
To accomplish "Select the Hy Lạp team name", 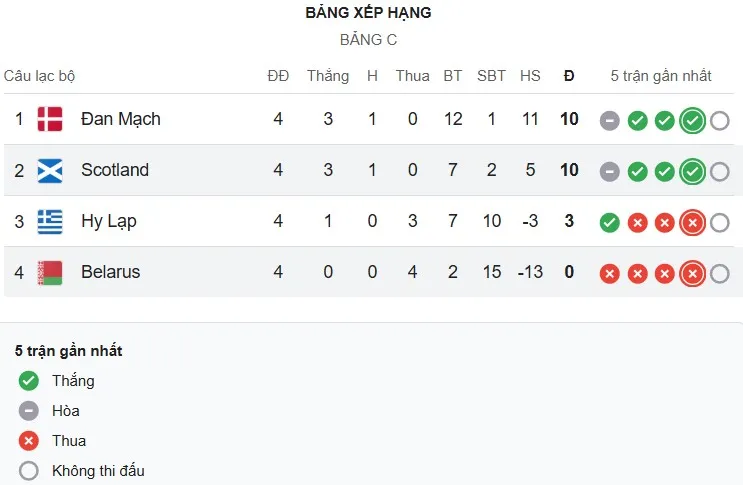I will click(109, 221).
